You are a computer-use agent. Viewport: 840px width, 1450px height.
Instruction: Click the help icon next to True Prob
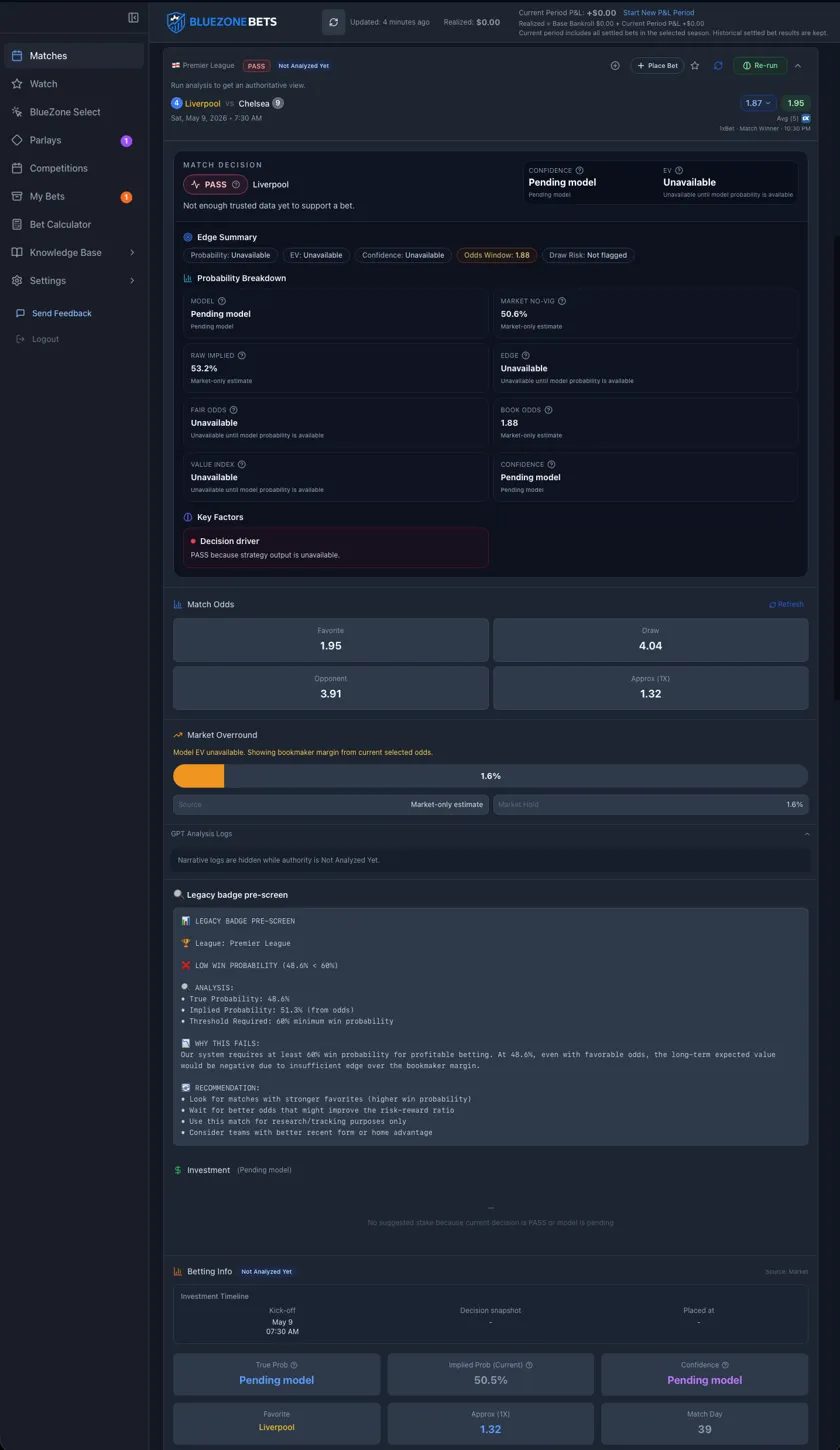294,1365
